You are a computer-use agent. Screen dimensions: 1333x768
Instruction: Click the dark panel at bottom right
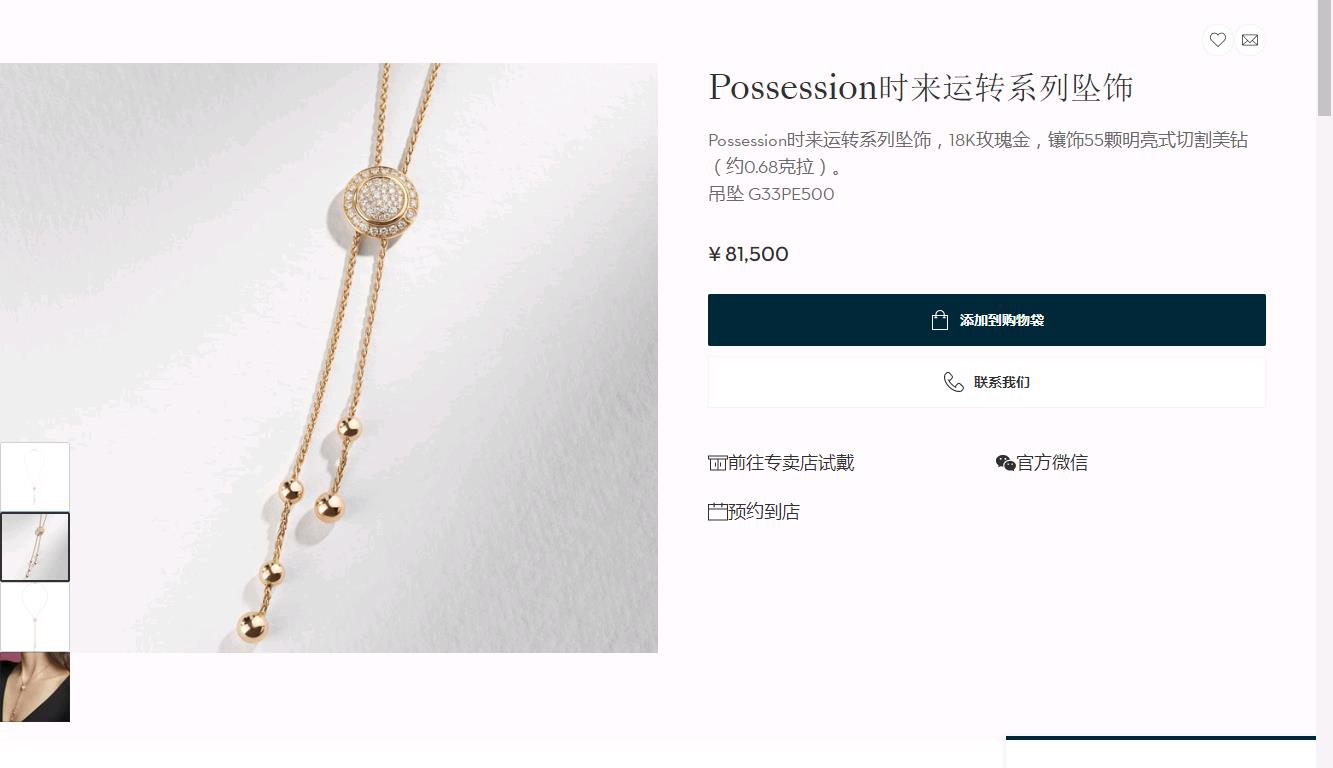click(x=1160, y=752)
